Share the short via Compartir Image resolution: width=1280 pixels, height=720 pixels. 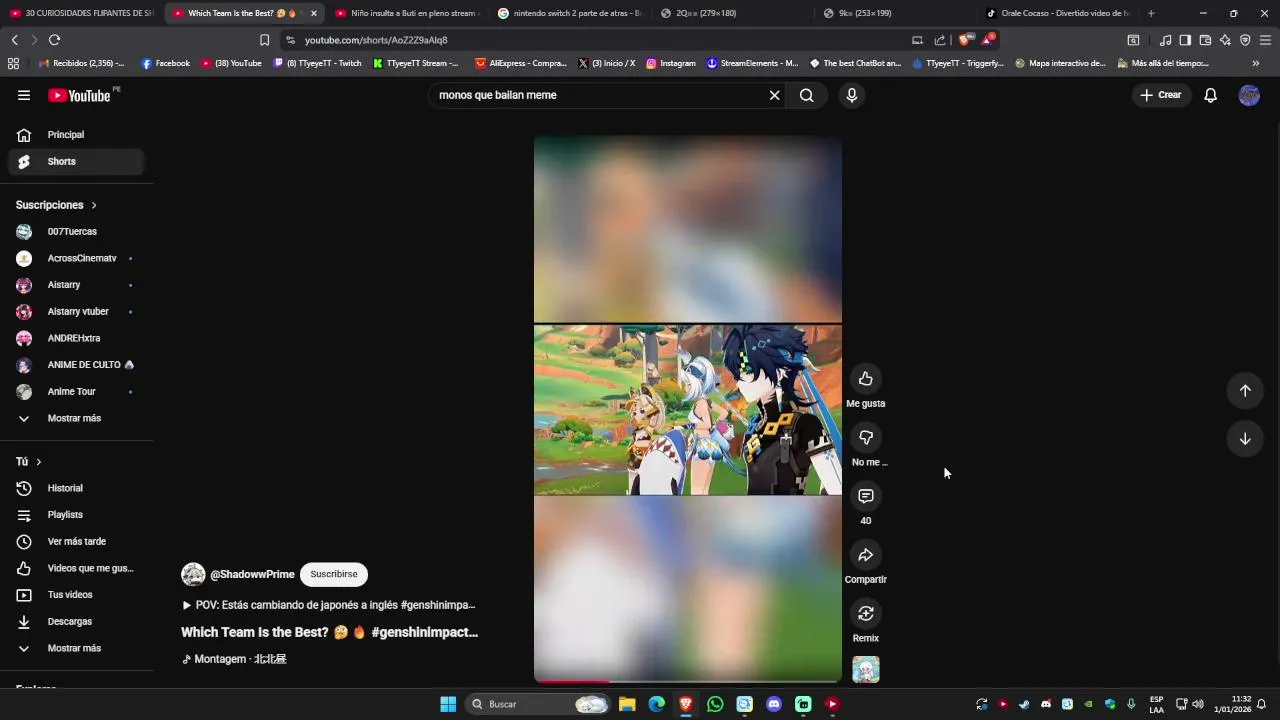(x=866, y=555)
